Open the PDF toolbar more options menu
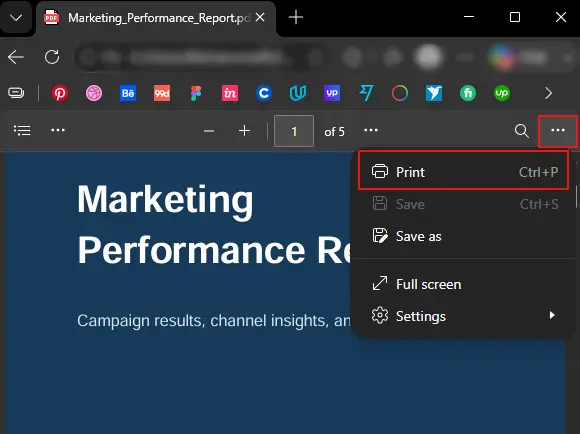The width and height of the screenshot is (580, 434). click(558, 130)
